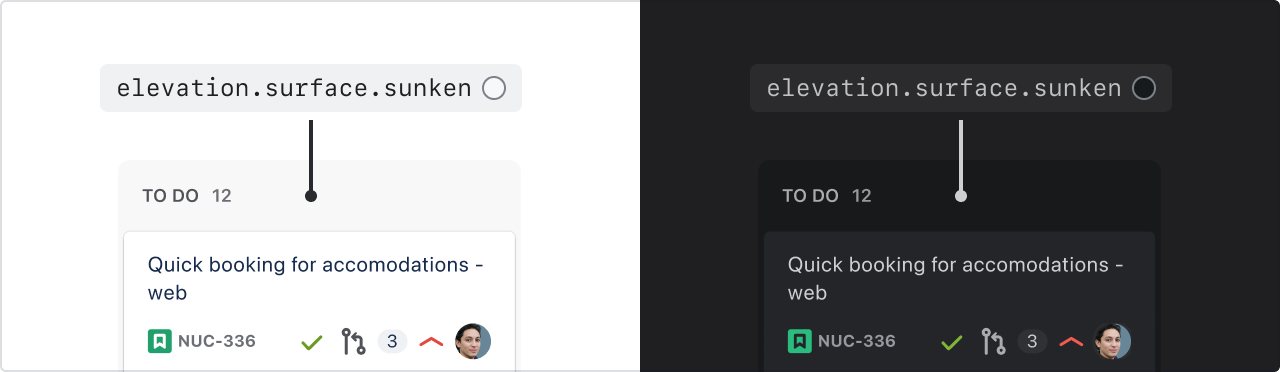This screenshot has height=372, width=1280.
Task: Click the green story bookmark icon in dark card
Action: click(800, 342)
